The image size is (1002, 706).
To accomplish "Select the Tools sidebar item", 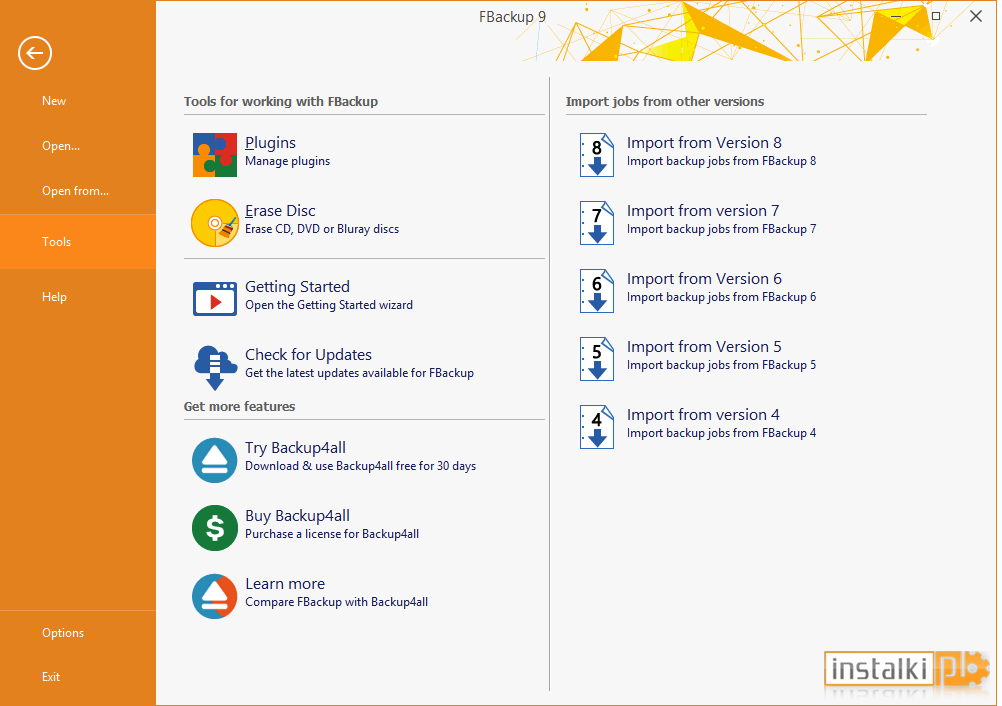I will point(78,242).
